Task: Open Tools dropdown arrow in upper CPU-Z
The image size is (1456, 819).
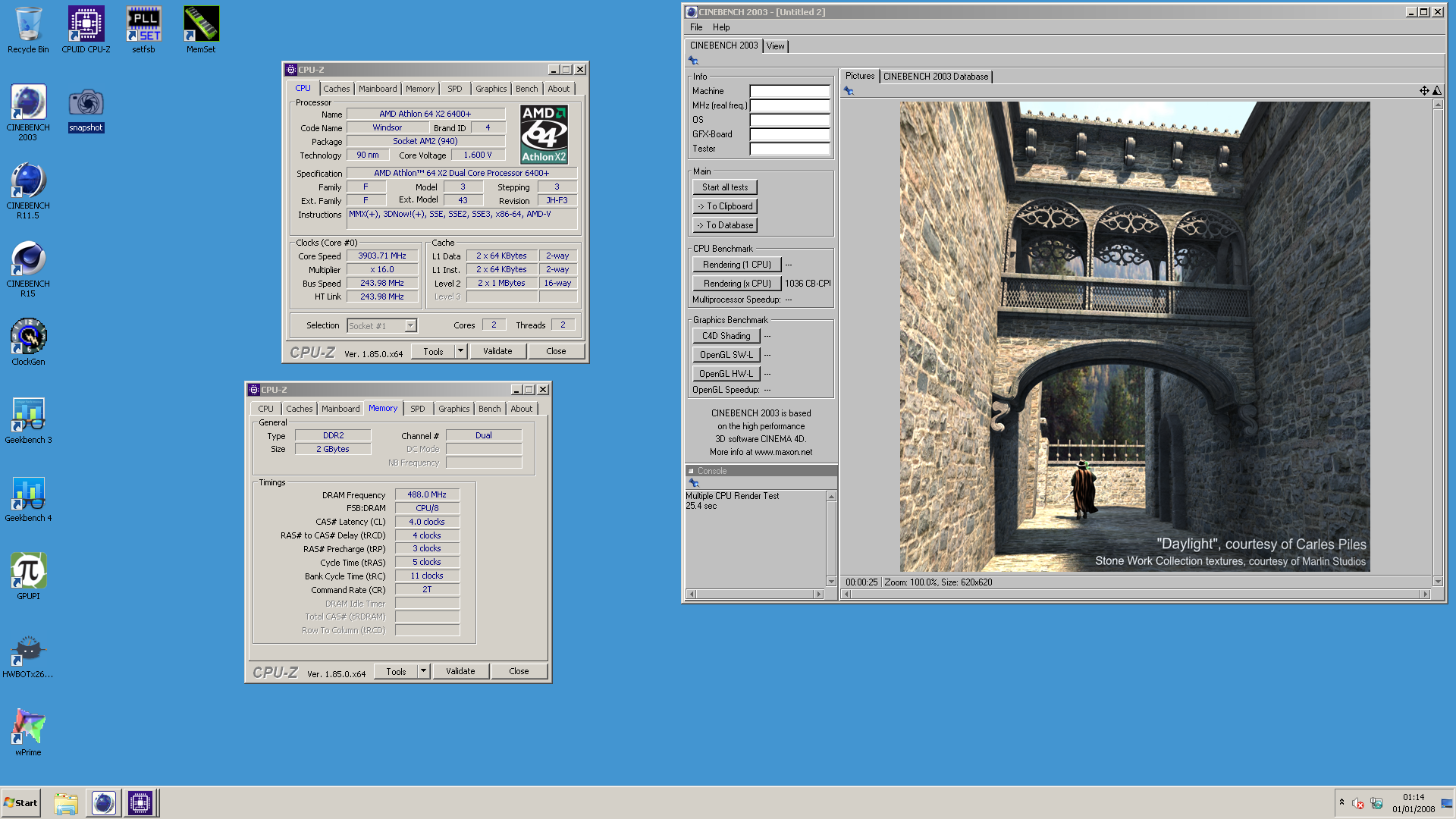Action: [x=460, y=351]
